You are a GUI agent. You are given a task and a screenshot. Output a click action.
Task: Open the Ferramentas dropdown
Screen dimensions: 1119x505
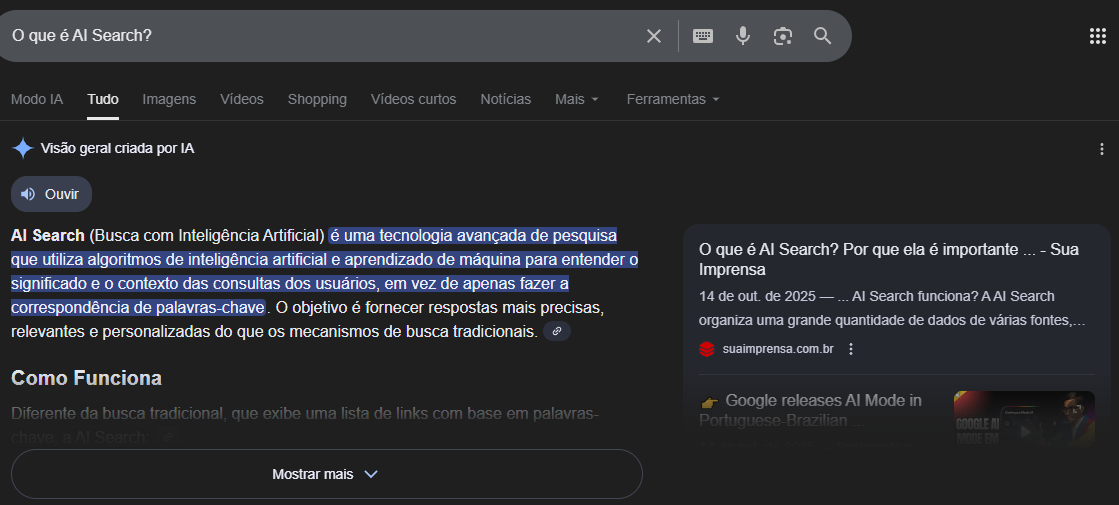673,99
